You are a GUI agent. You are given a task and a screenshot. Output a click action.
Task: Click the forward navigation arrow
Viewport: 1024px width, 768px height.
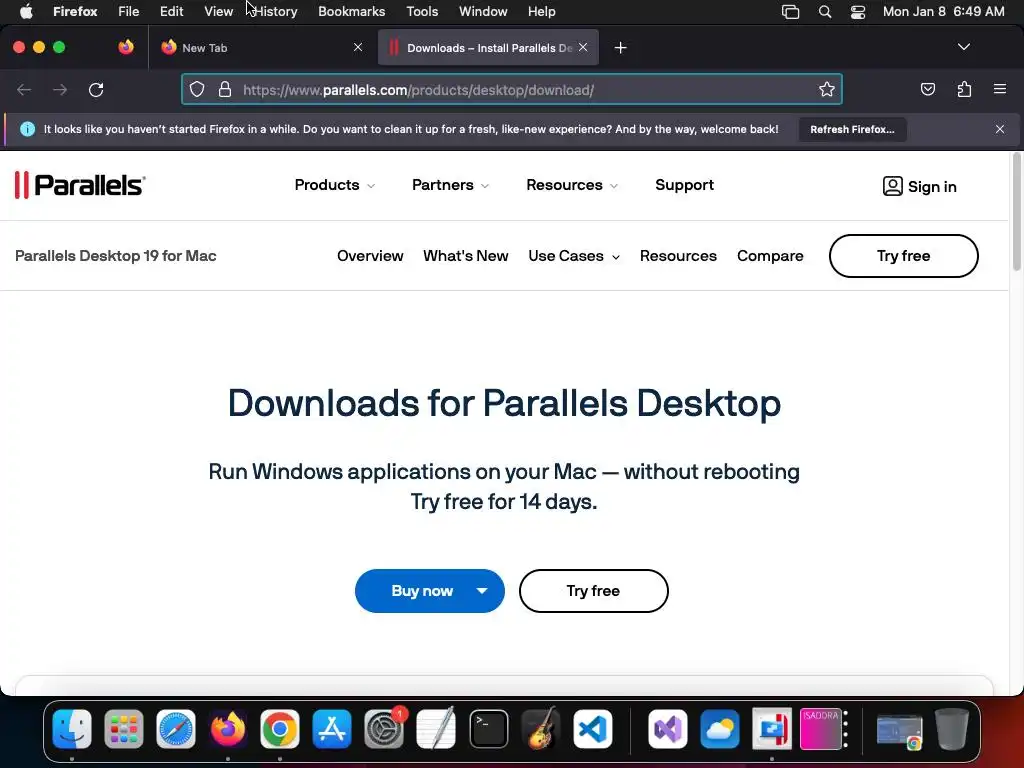coord(60,90)
